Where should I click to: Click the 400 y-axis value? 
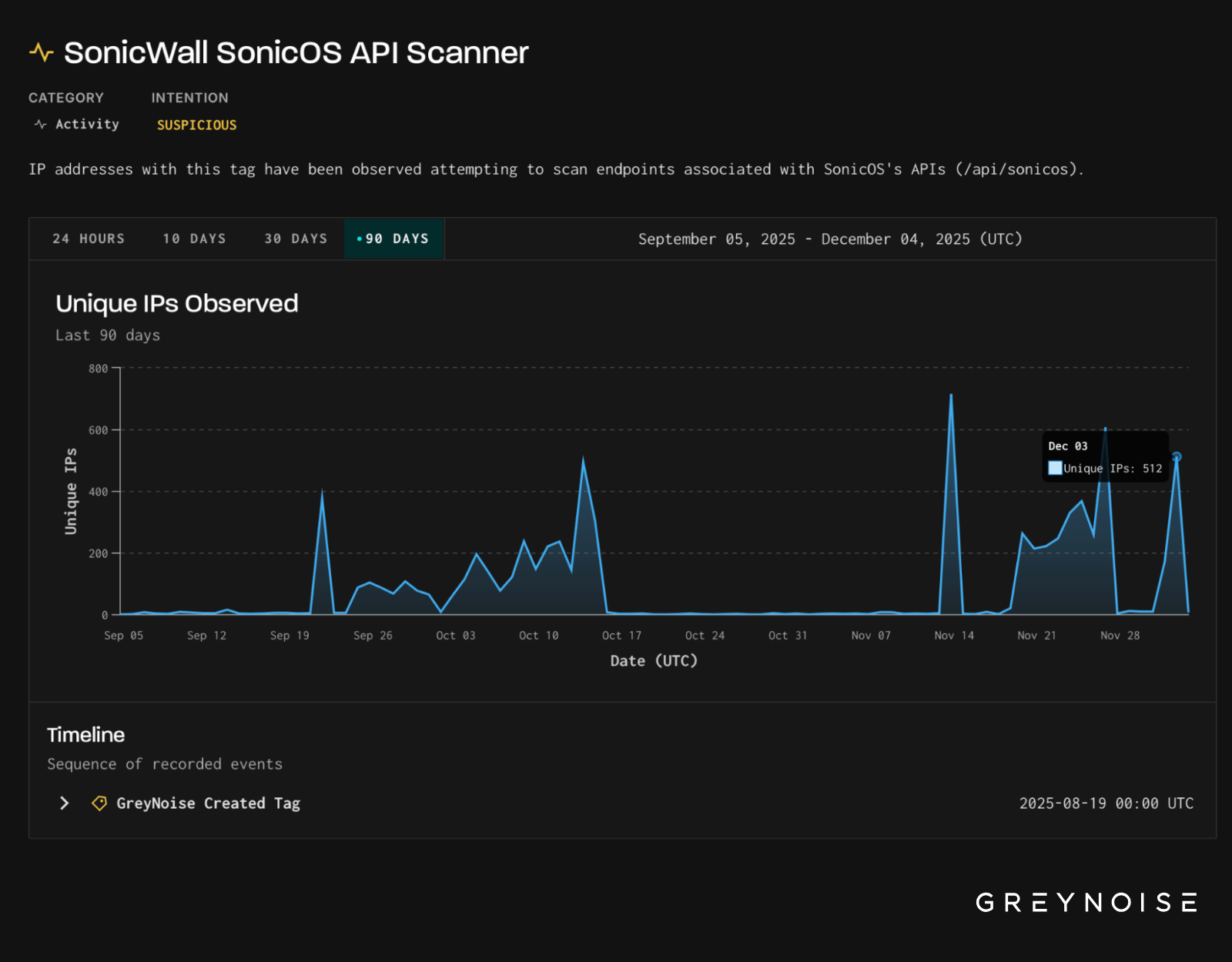99,492
